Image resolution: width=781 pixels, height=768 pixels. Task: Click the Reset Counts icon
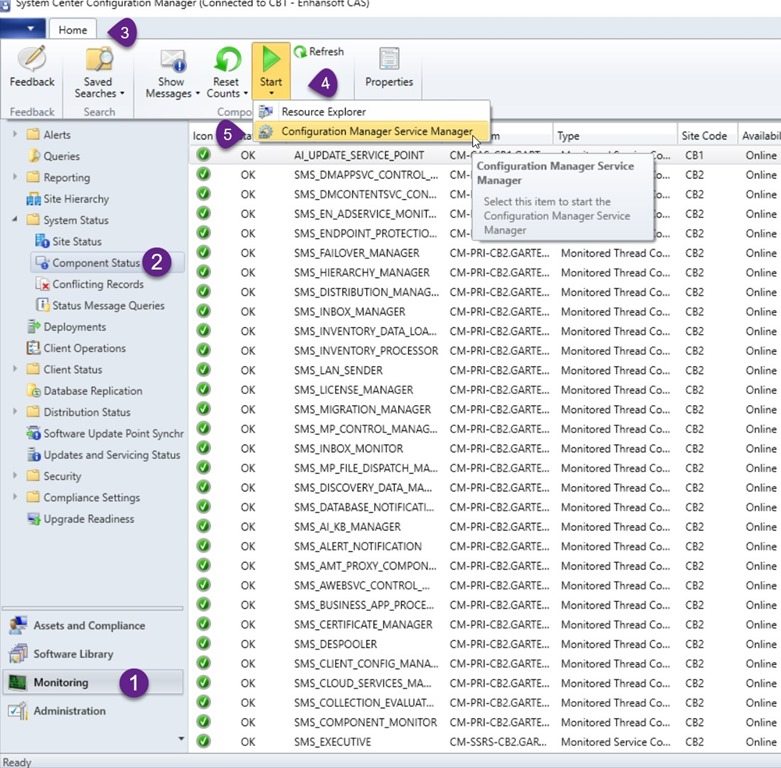(x=227, y=62)
